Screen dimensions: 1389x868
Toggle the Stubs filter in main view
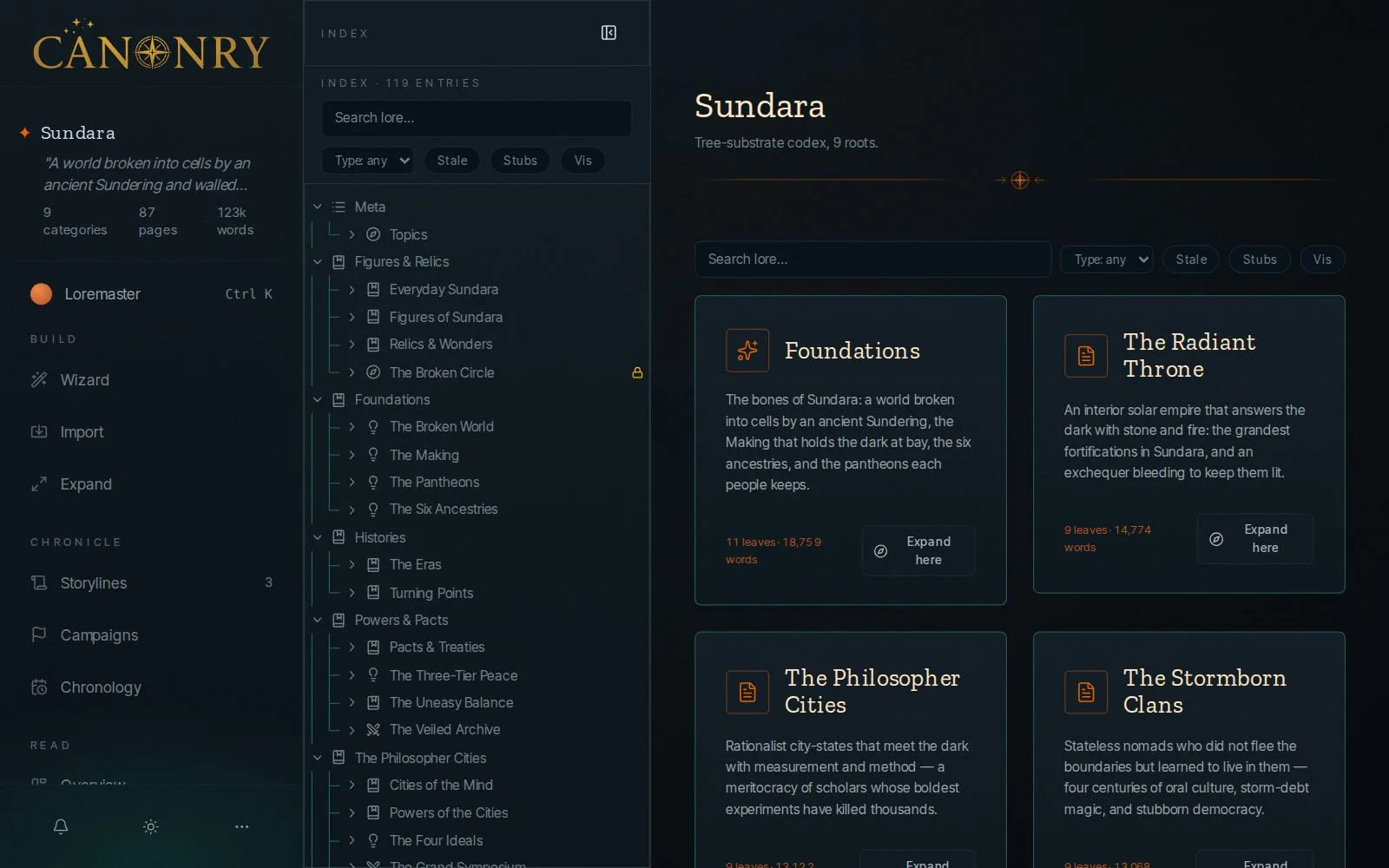[x=1260, y=260]
